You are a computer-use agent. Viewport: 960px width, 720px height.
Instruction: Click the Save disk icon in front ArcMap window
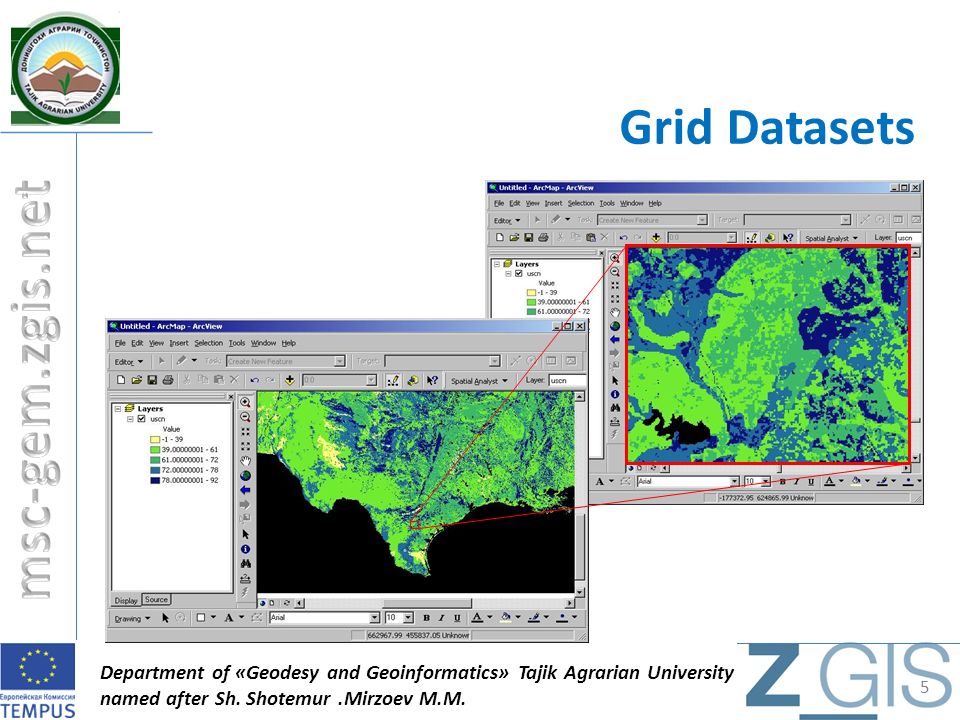[152, 380]
